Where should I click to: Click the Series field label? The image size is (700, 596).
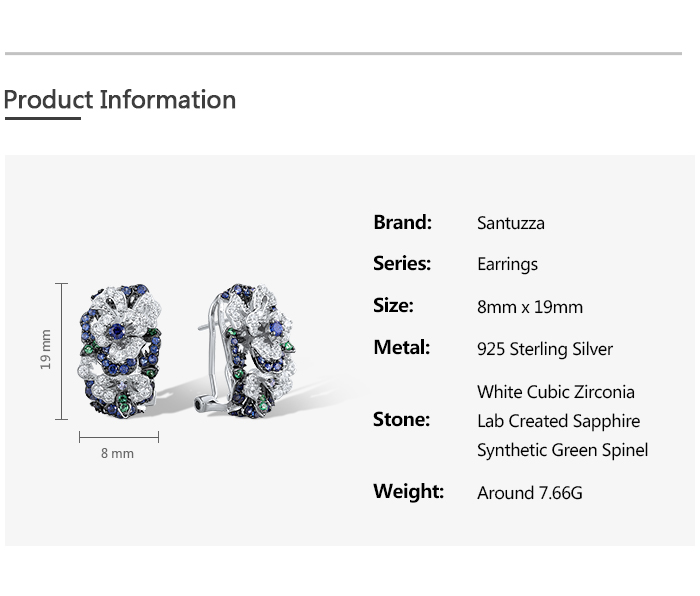402,264
